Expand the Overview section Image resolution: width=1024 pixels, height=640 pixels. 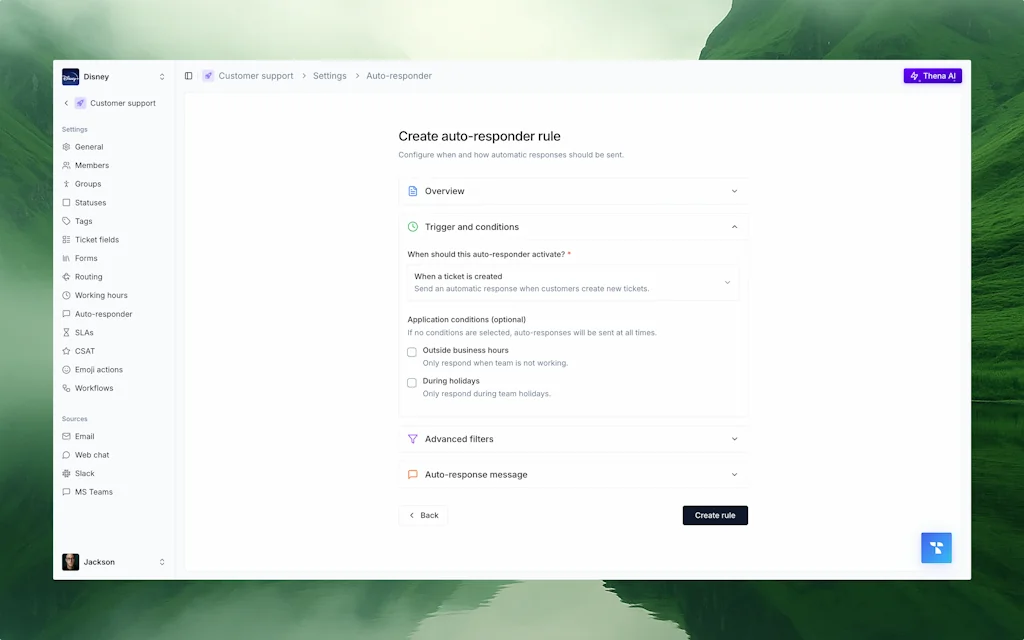tap(573, 191)
